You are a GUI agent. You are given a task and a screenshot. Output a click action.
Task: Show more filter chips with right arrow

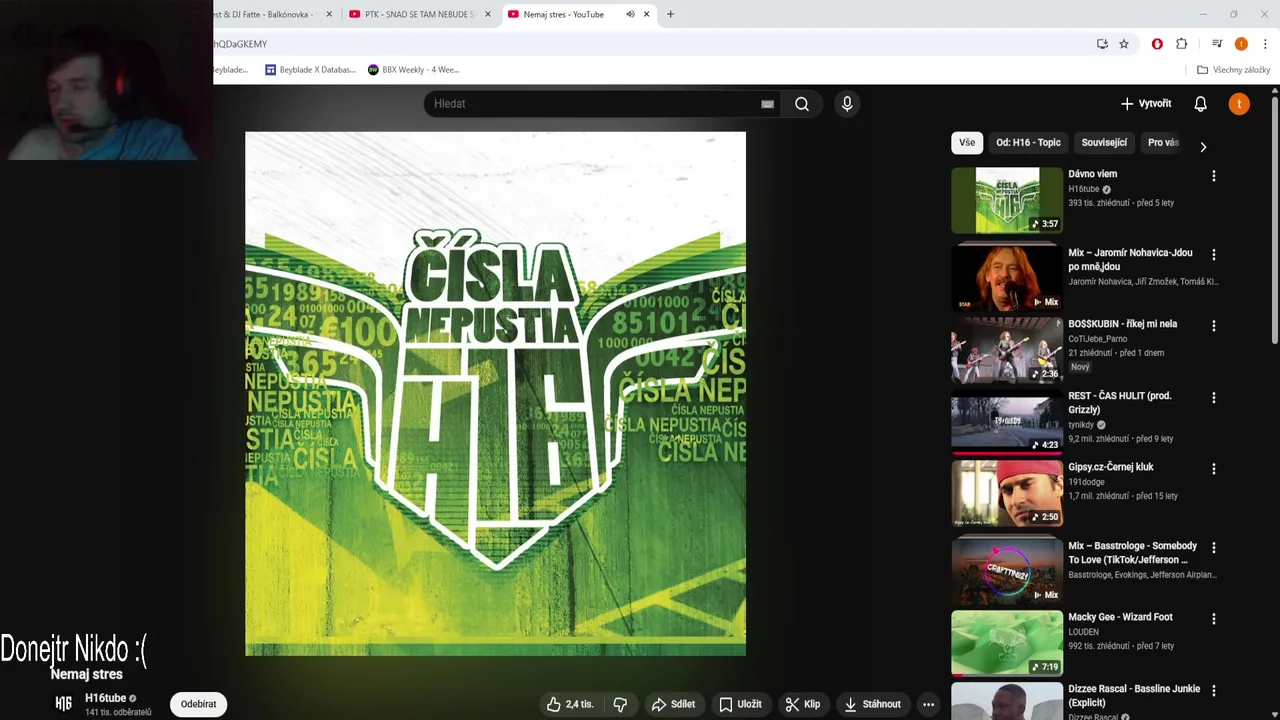(1203, 147)
